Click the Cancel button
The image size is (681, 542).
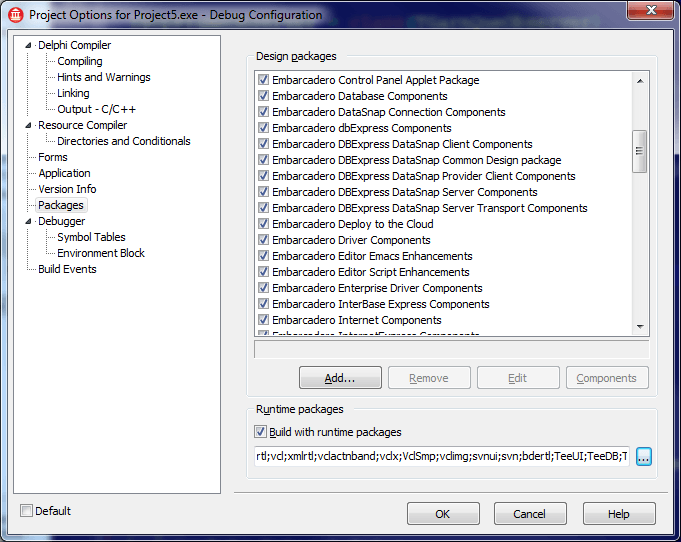(x=530, y=514)
